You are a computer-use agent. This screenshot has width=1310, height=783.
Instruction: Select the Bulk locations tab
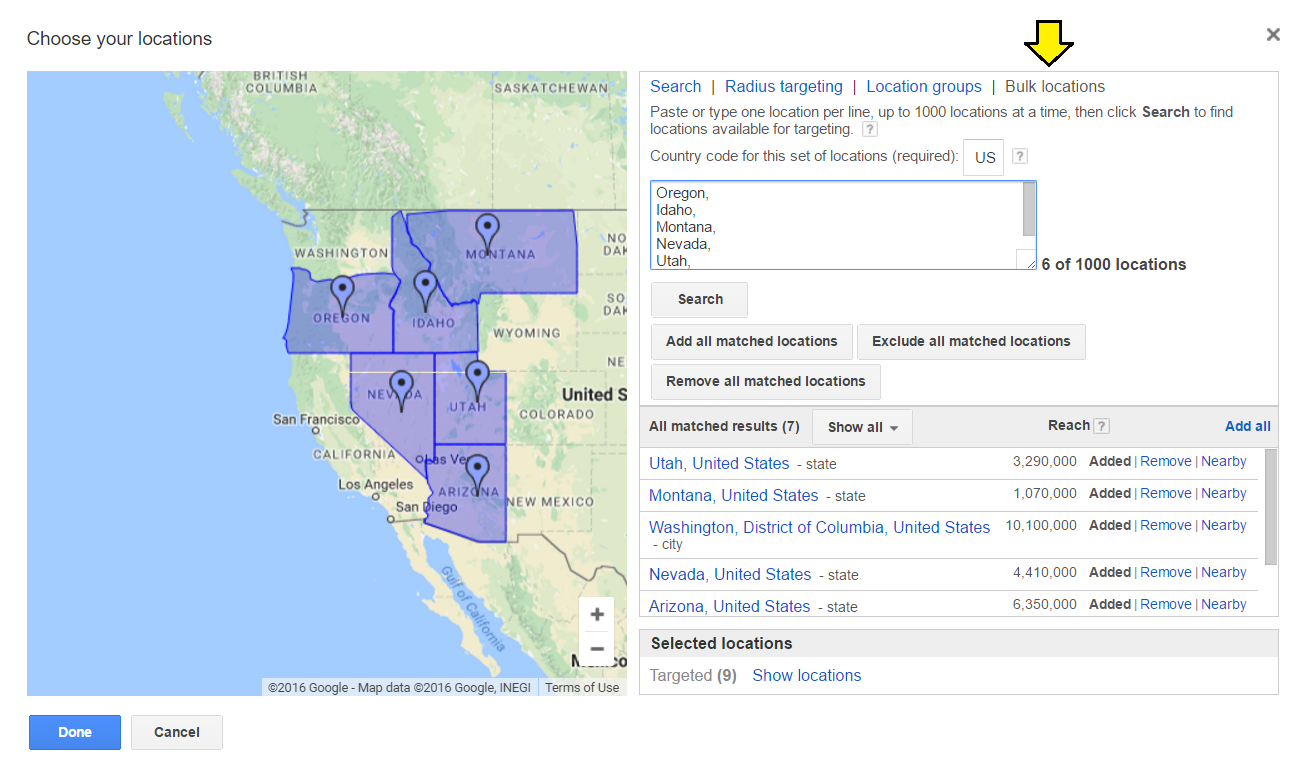coord(1055,87)
